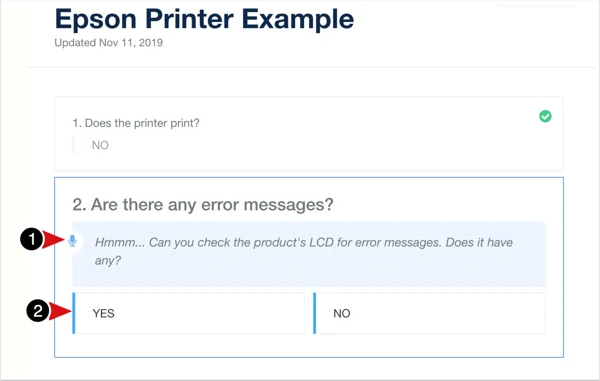
Task: Click the grey bar beside the answered NO
Action: pos(73,145)
